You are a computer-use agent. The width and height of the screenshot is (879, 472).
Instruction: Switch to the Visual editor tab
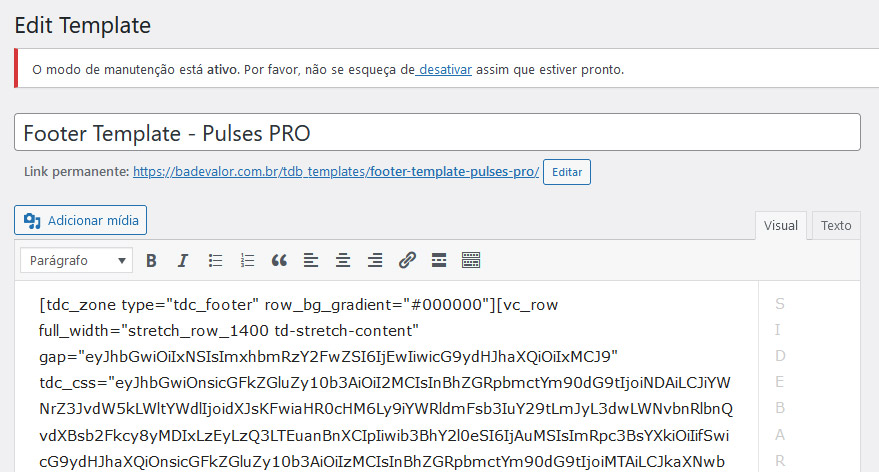coord(780,225)
